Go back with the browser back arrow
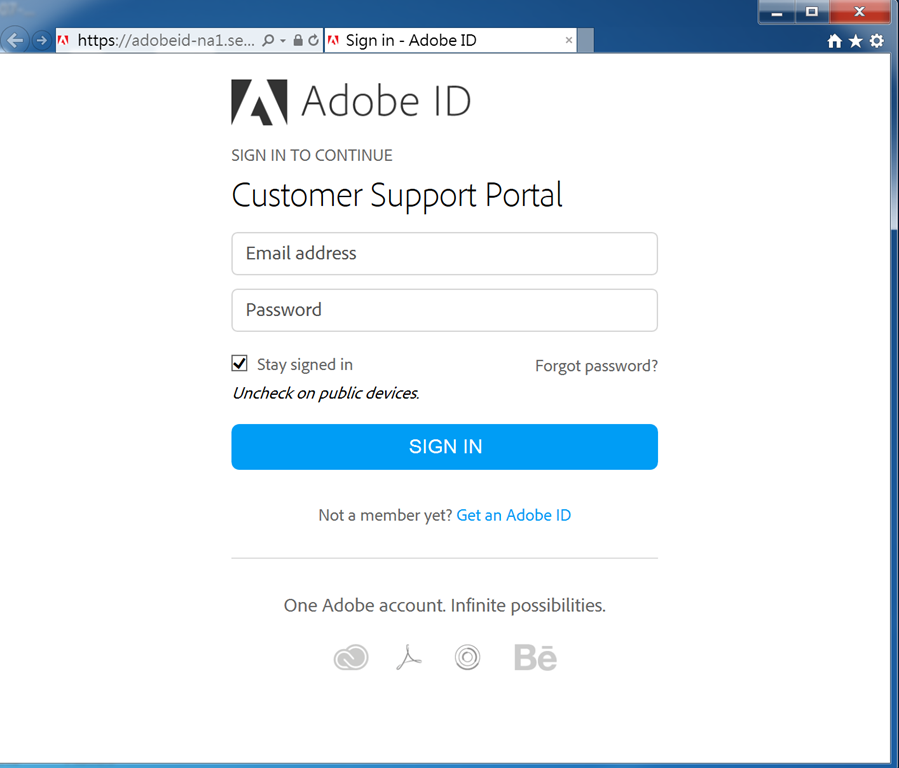This screenshot has width=899, height=768. coord(15,40)
